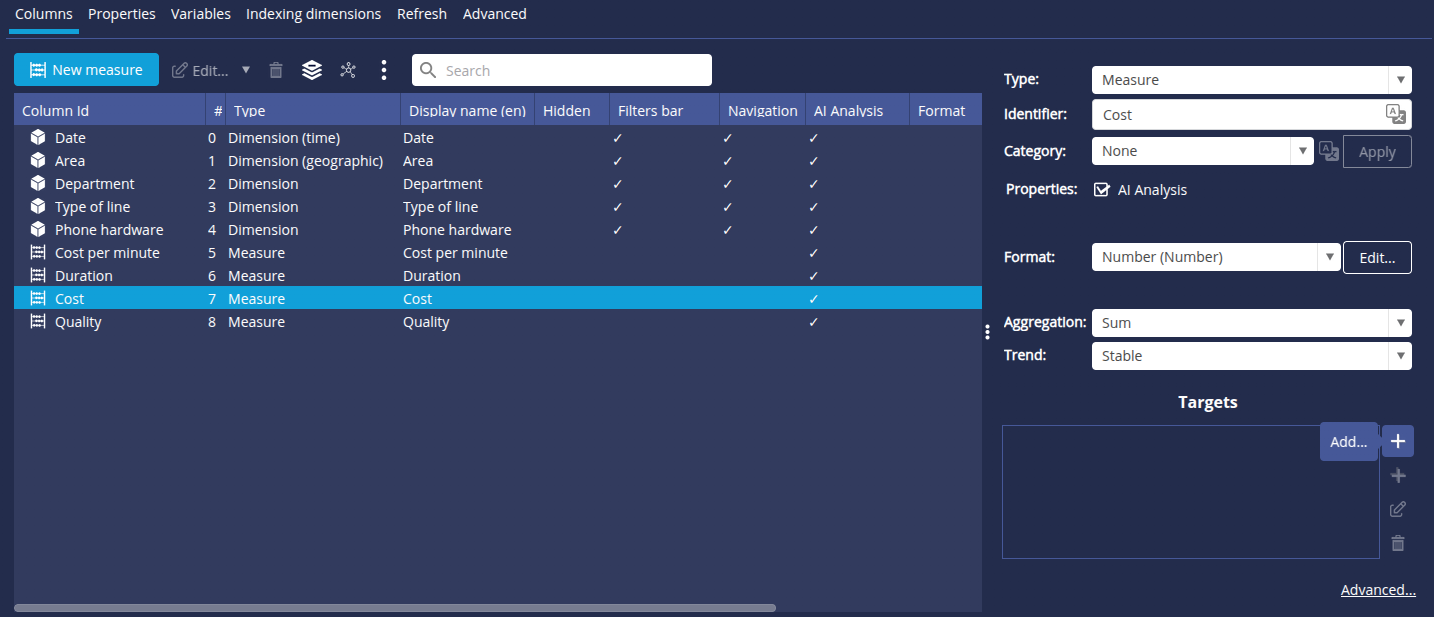
Task: Click the stacked layers icon in toolbar
Action: tap(312, 70)
